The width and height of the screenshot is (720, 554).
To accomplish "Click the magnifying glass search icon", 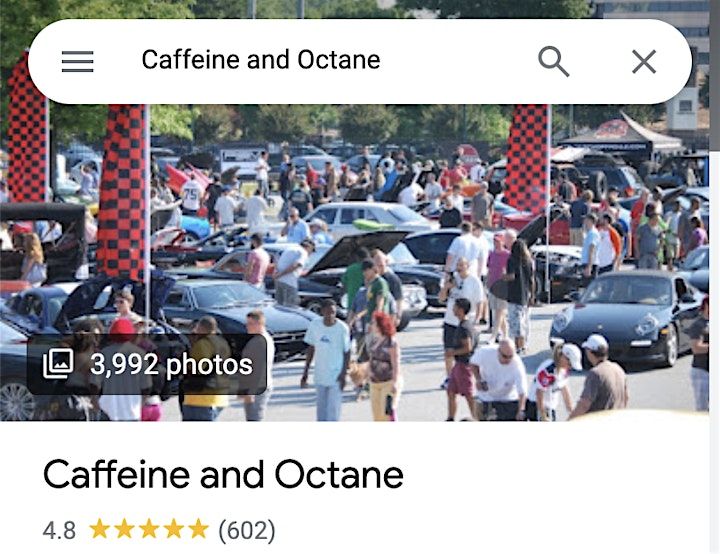I will (x=553, y=61).
